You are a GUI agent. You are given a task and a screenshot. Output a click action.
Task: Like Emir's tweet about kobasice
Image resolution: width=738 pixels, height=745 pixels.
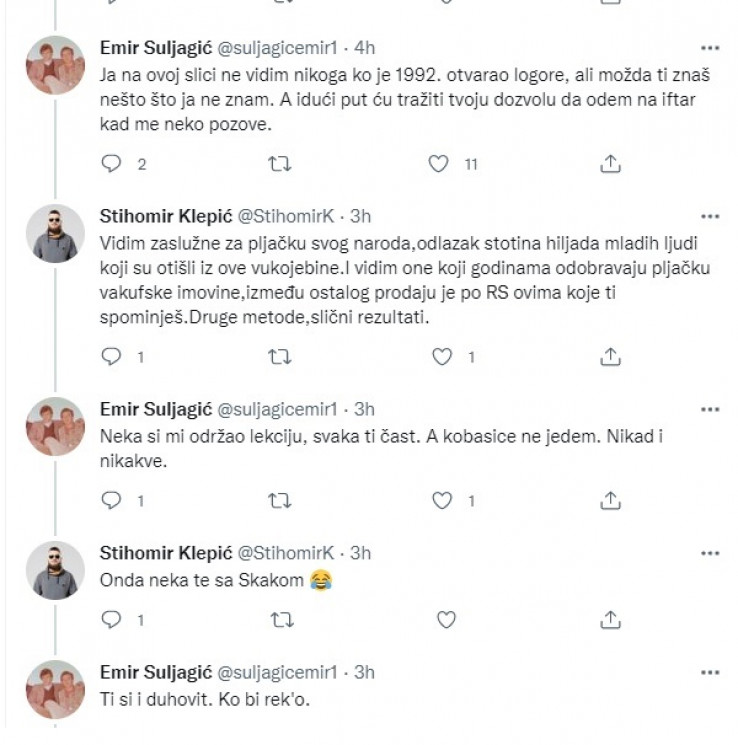[x=441, y=499]
